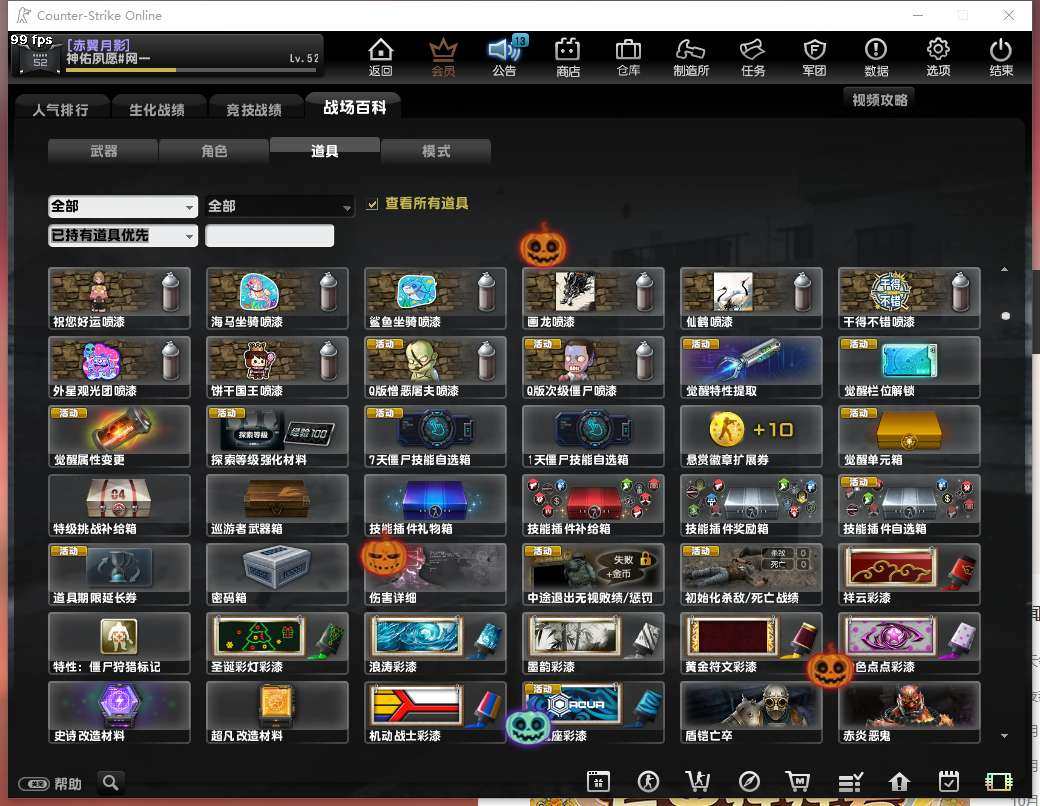The height and width of the screenshot is (806, 1040).
Task: Open the 制造所 crafting icon
Action: [x=690, y=57]
